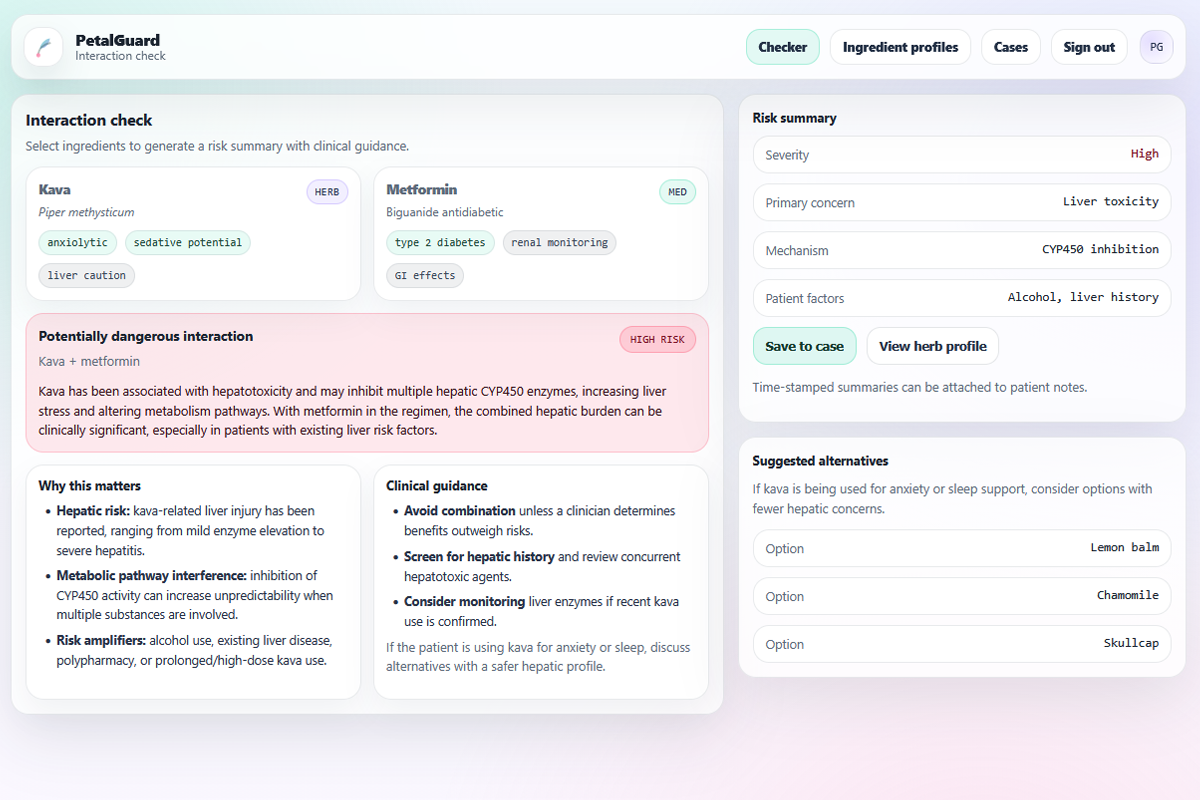Open the PG user avatar

tap(1156, 47)
